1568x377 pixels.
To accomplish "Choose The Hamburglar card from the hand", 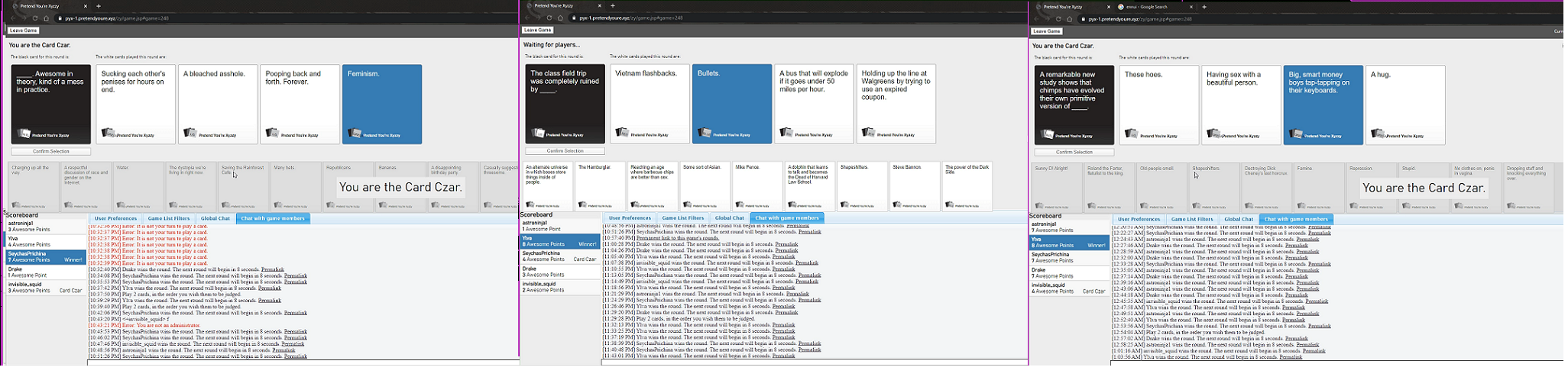I will pyautogui.click(x=600, y=185).
